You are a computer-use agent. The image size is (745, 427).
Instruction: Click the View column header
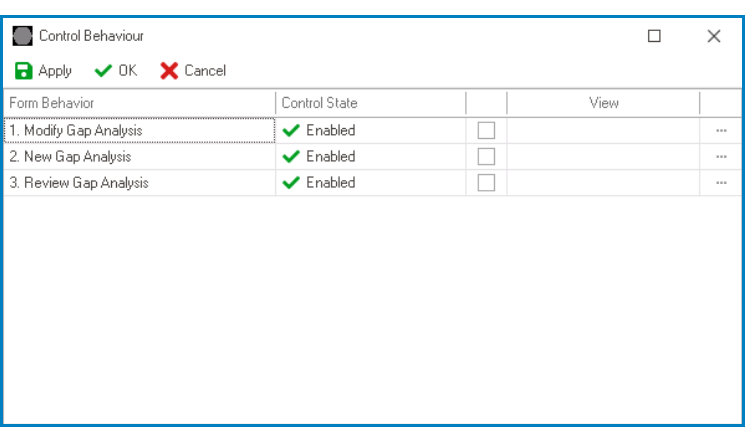click(603, 103)
